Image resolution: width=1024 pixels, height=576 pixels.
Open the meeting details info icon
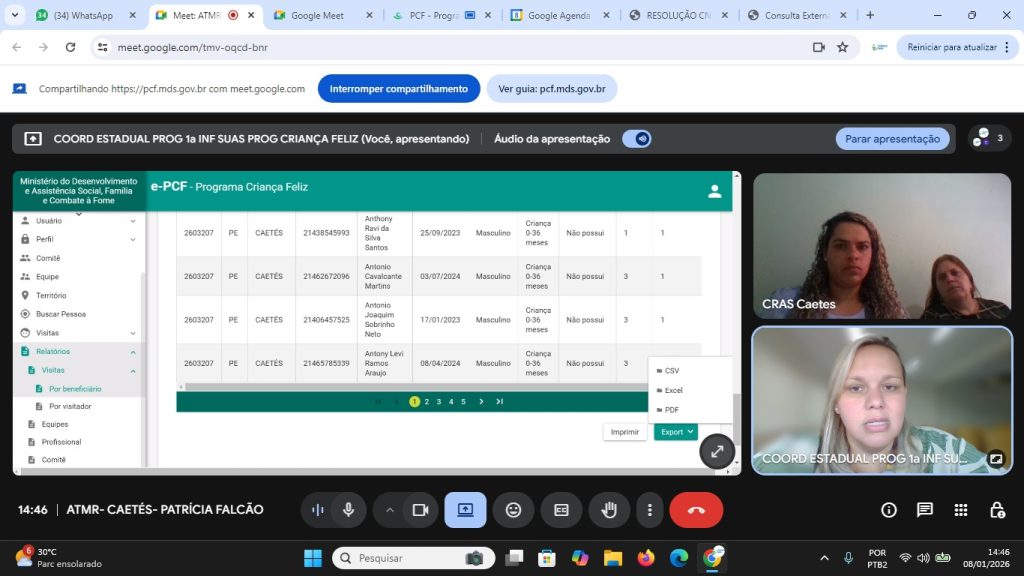tap(889, 510)
